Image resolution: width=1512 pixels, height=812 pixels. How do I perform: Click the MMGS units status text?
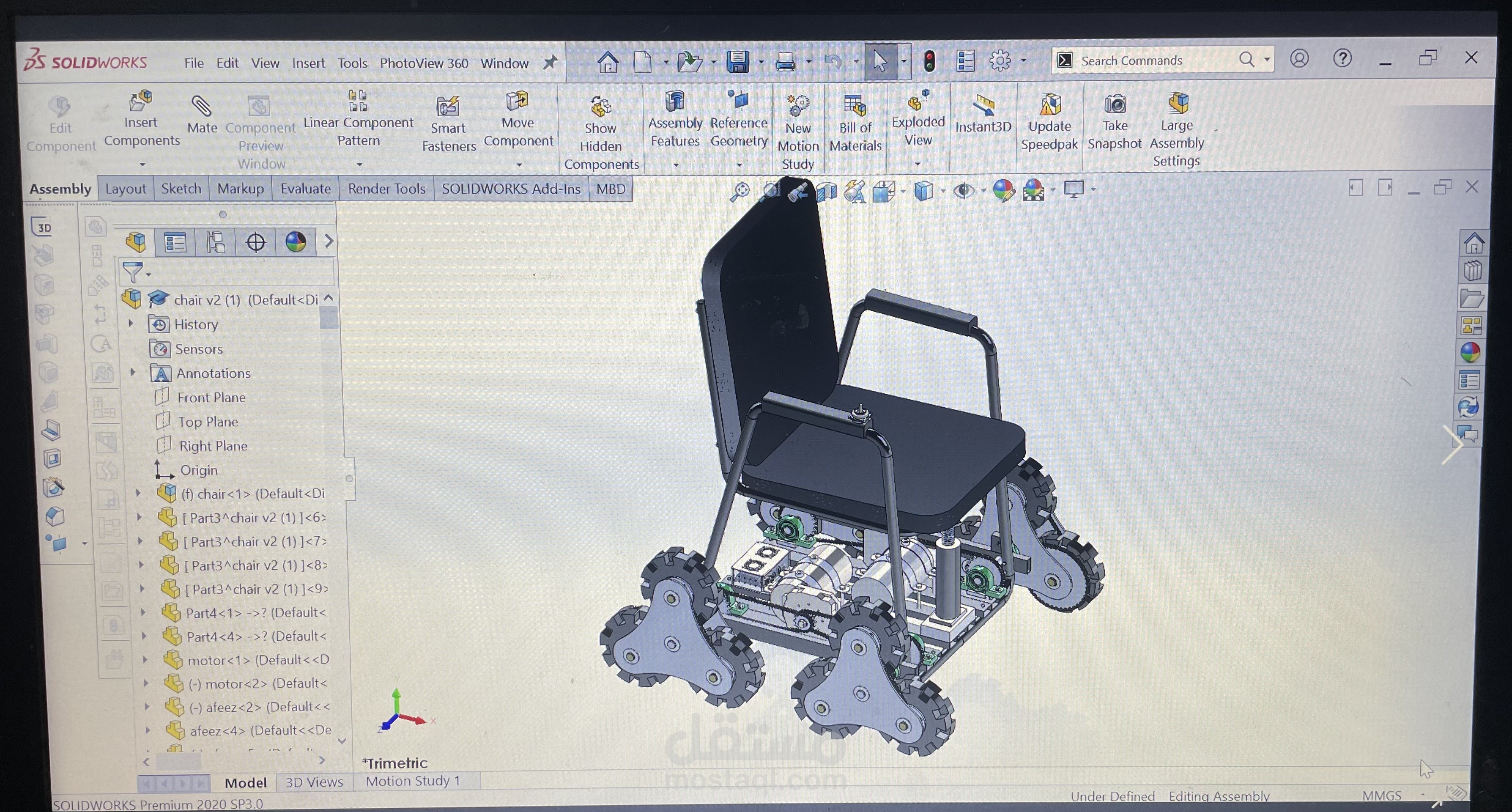[1382, 796]
